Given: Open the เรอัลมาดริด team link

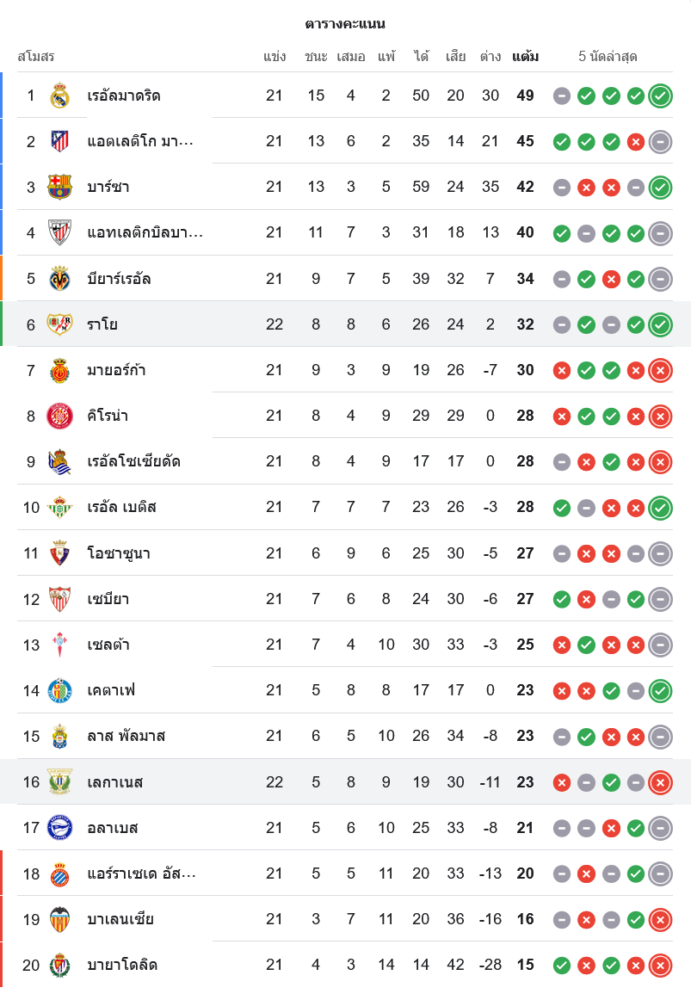Looking at the screenshot, I should click(124, 96).
